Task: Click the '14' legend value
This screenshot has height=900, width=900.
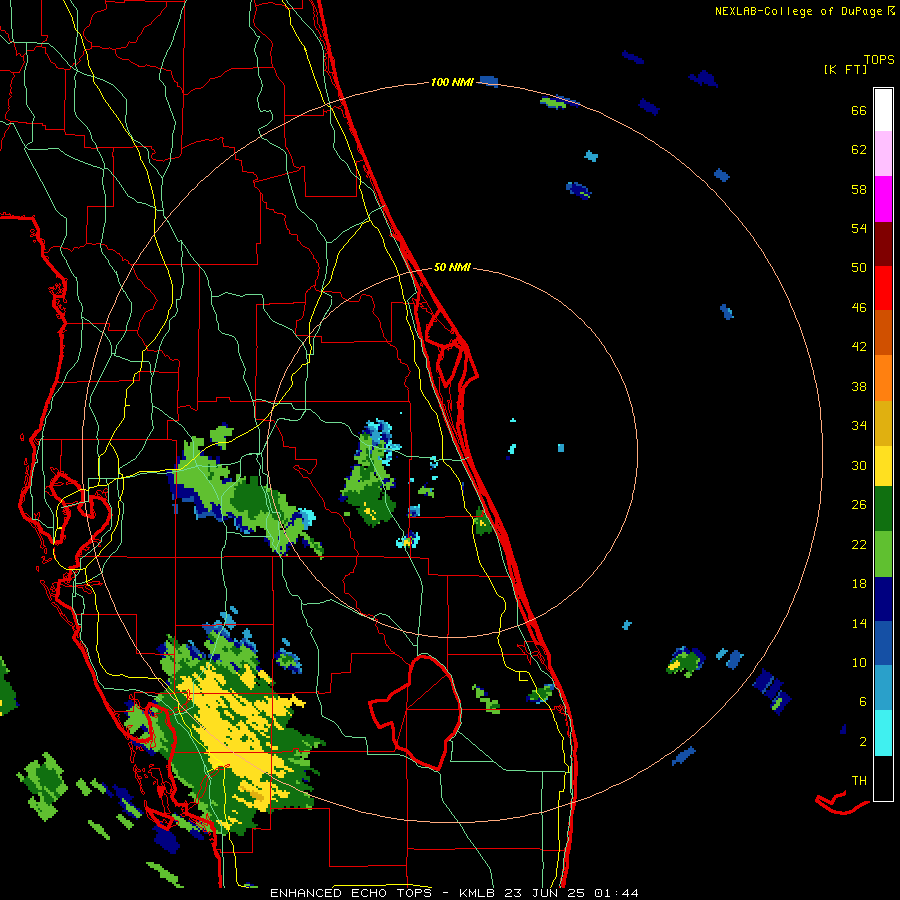Action: coord(859,623)
